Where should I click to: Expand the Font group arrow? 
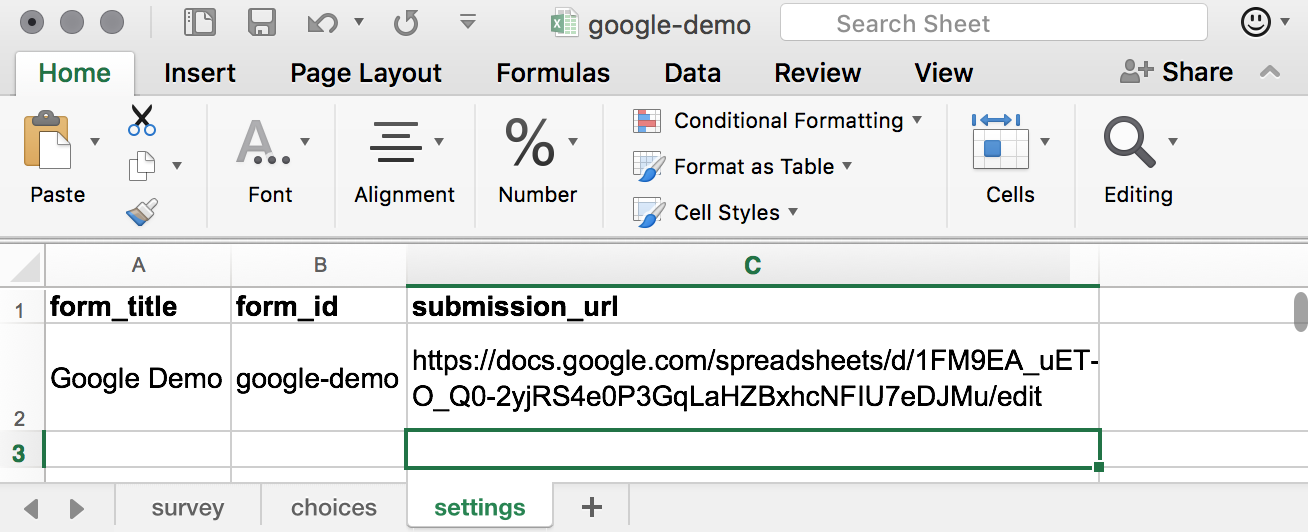(304, 142)
